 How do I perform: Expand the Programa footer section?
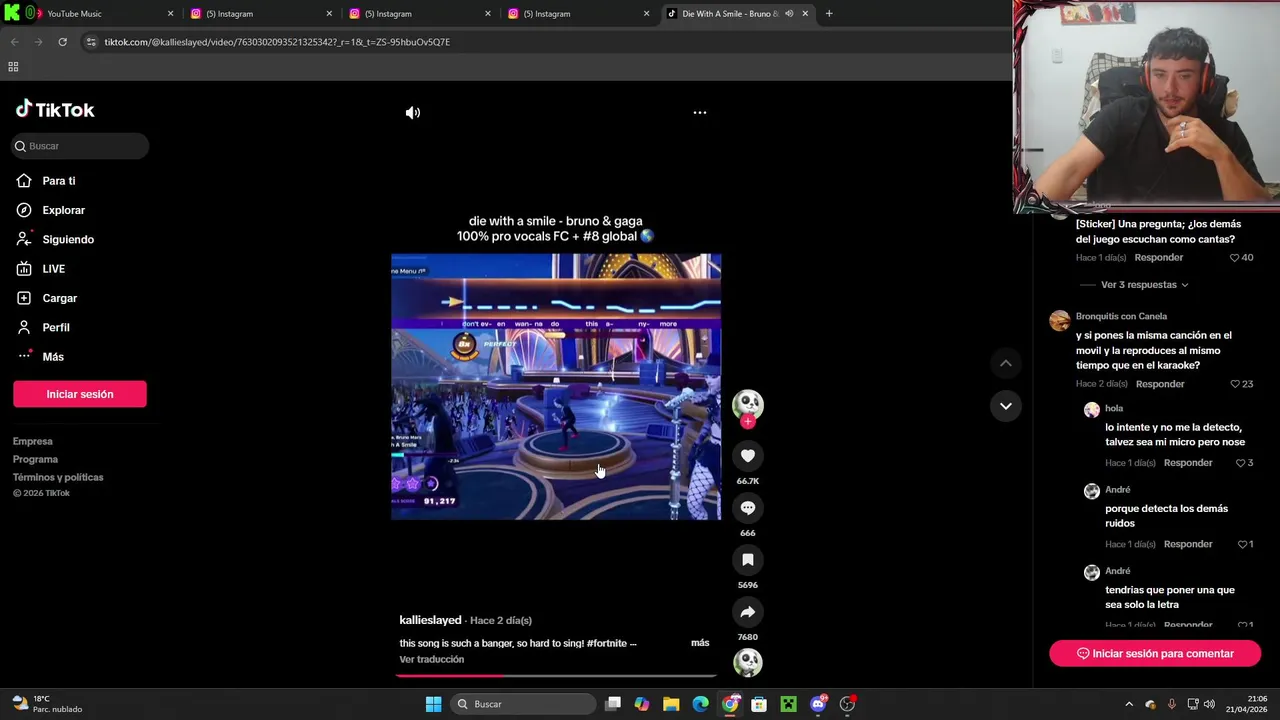point(35,459)
